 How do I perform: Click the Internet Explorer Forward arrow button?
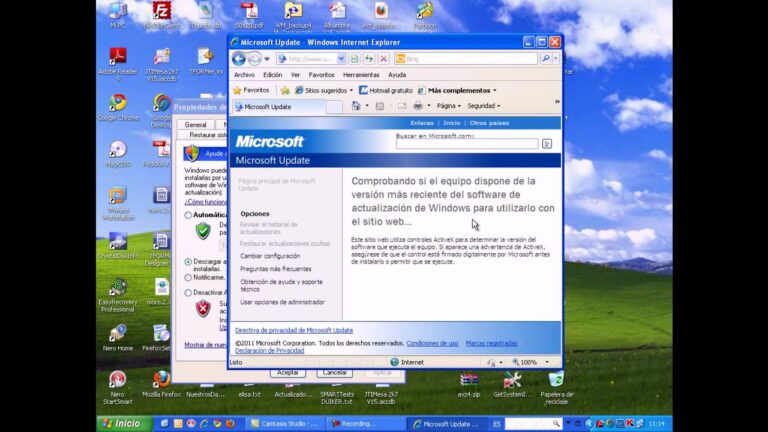point(254,59)
